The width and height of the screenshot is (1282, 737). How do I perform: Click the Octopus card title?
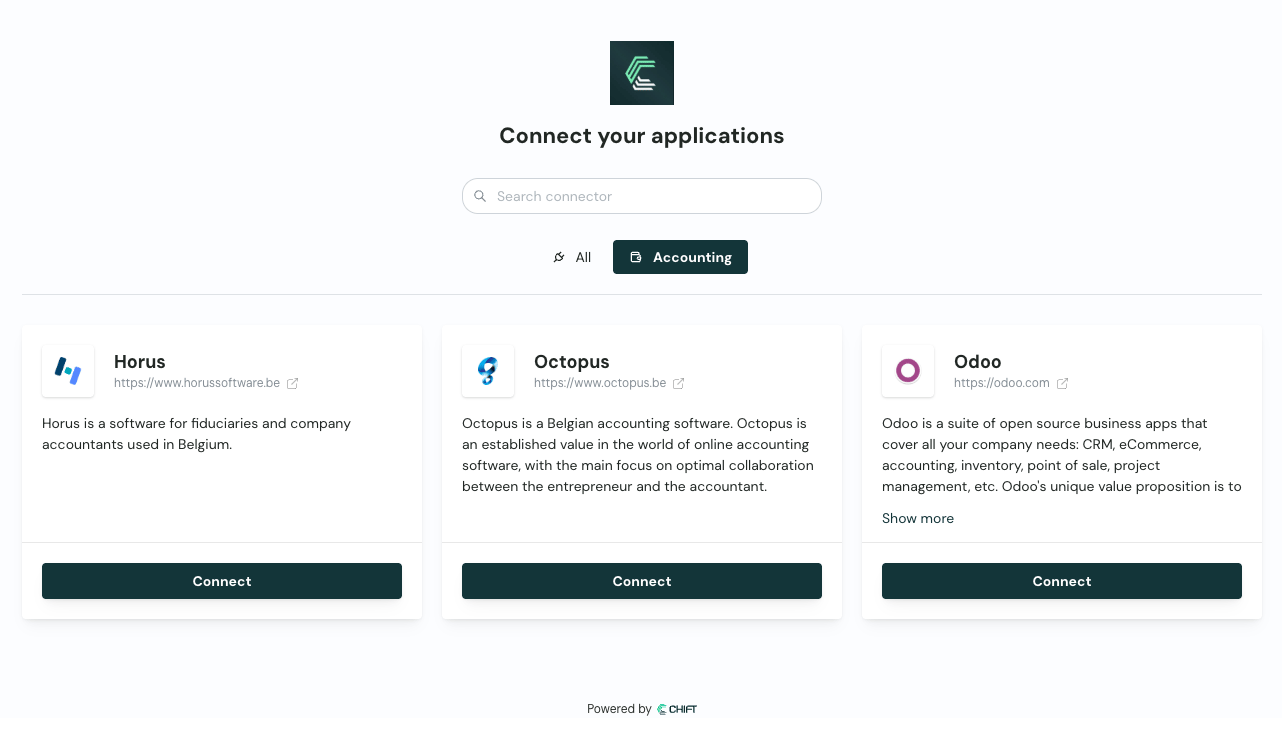click(x=572, y=362)
